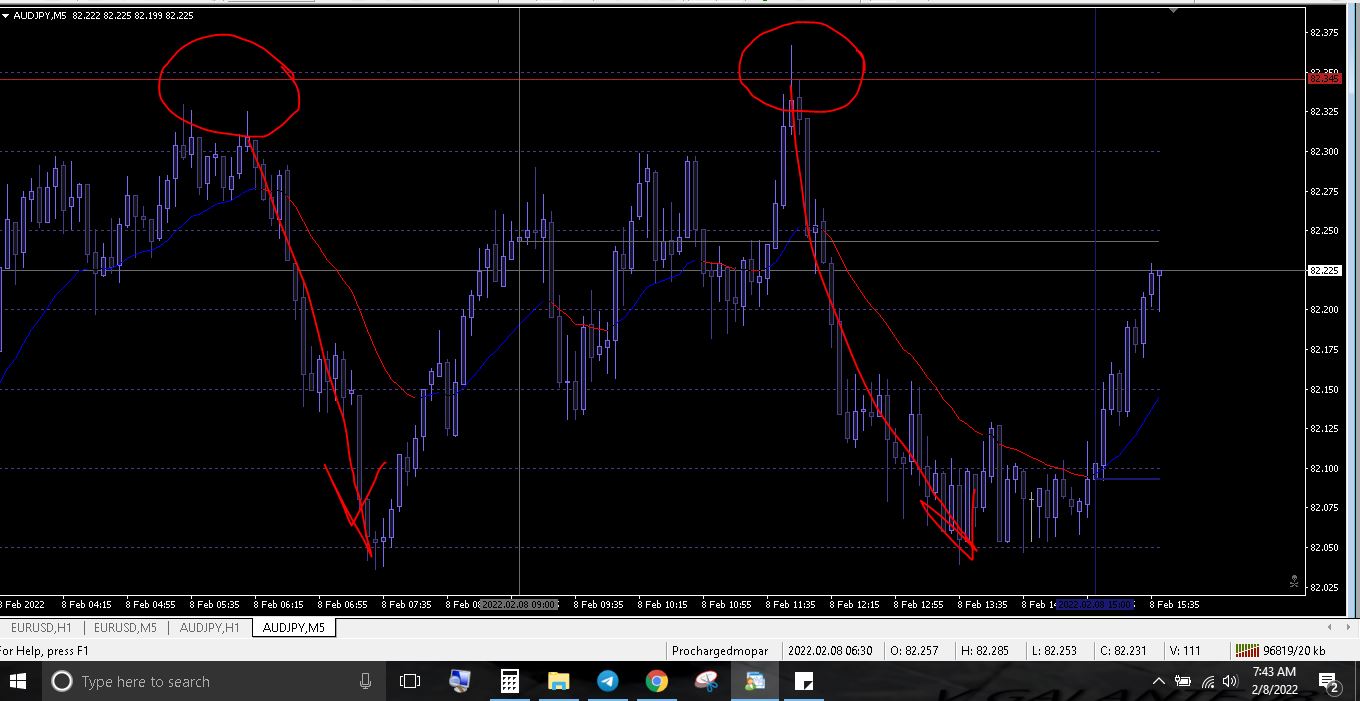Open the AUDJPY,H1 chart tab
Viewport: 1360px width, 701px height.
[209, 628]
